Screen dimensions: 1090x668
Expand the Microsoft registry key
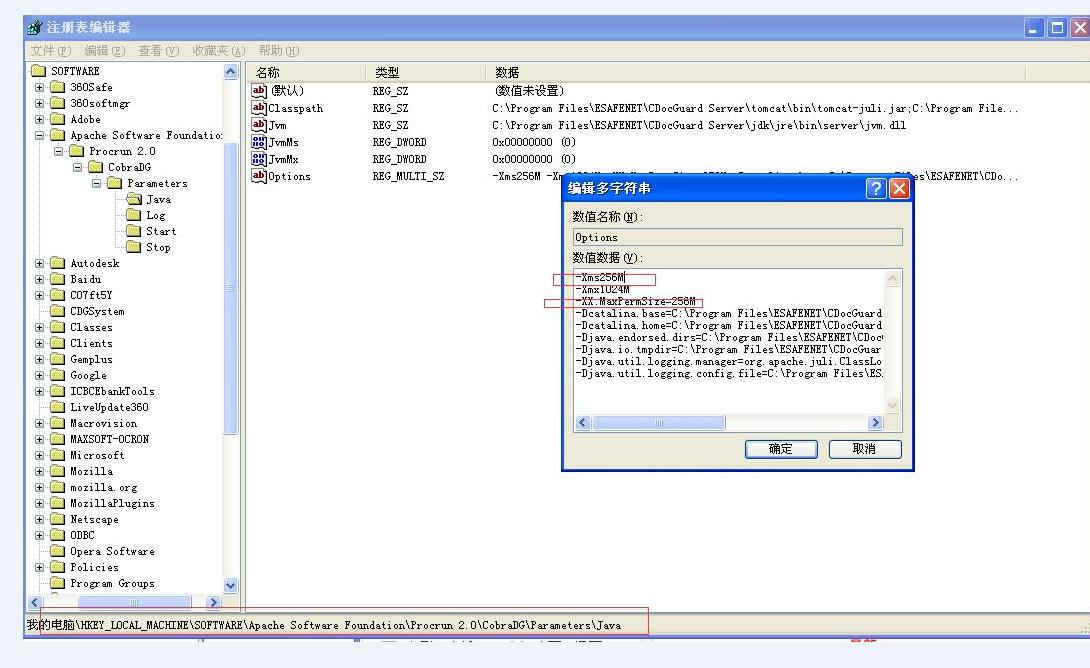pyautogui.click(x=41, y=455)
